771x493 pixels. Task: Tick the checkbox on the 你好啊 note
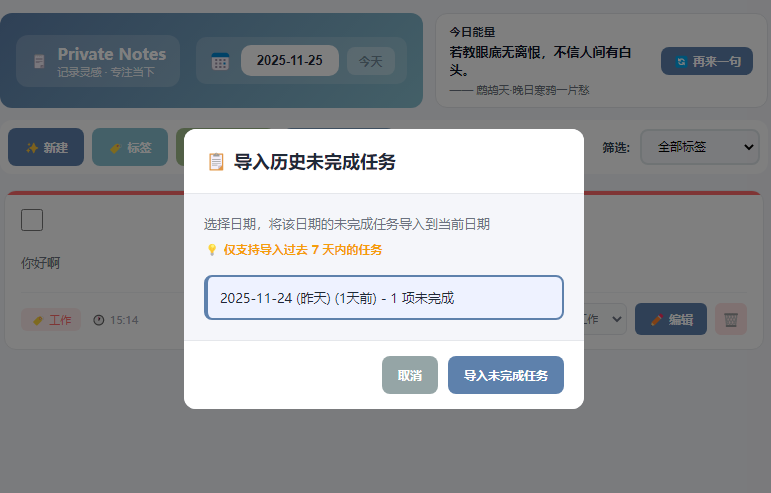[x=32, y=220]
